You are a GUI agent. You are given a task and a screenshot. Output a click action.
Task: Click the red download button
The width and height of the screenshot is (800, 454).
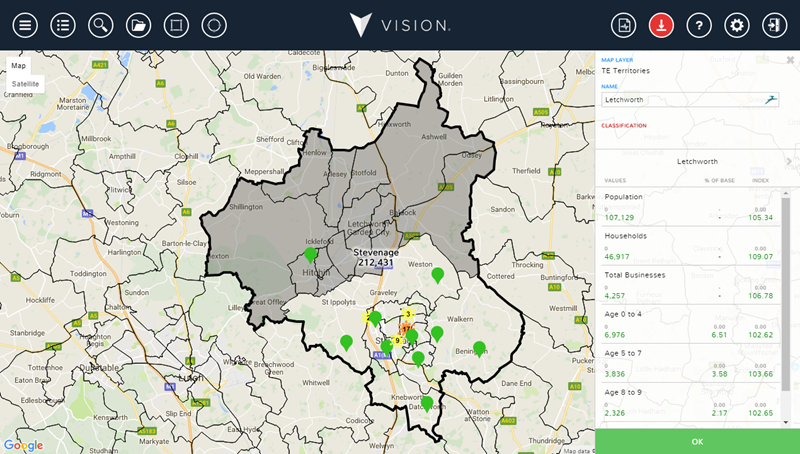pyautogui.click(x=661, y=25)
